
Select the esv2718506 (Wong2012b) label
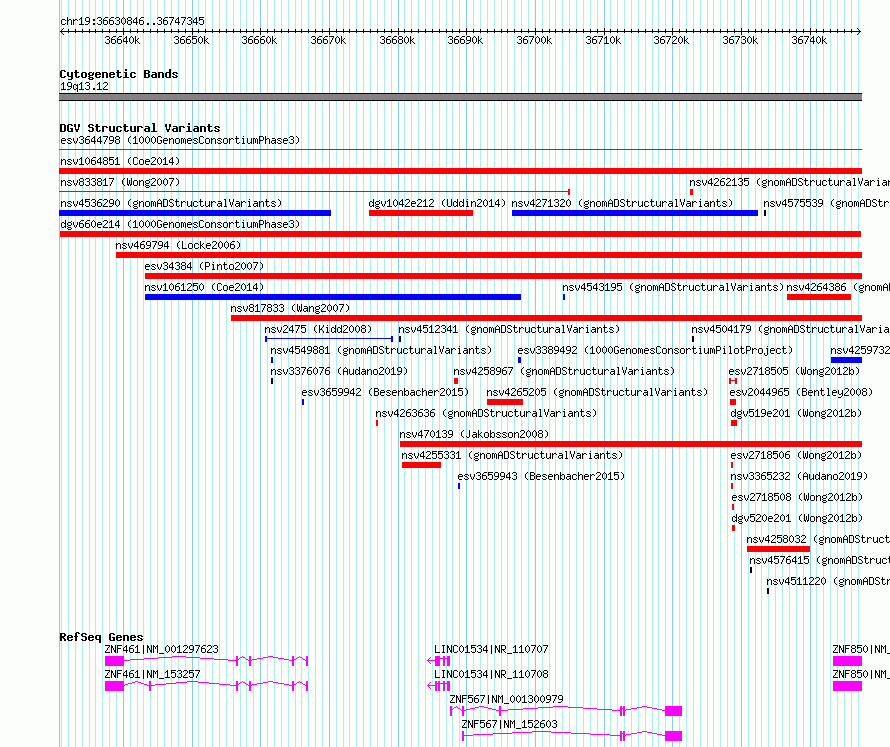[x=796, y=455]
